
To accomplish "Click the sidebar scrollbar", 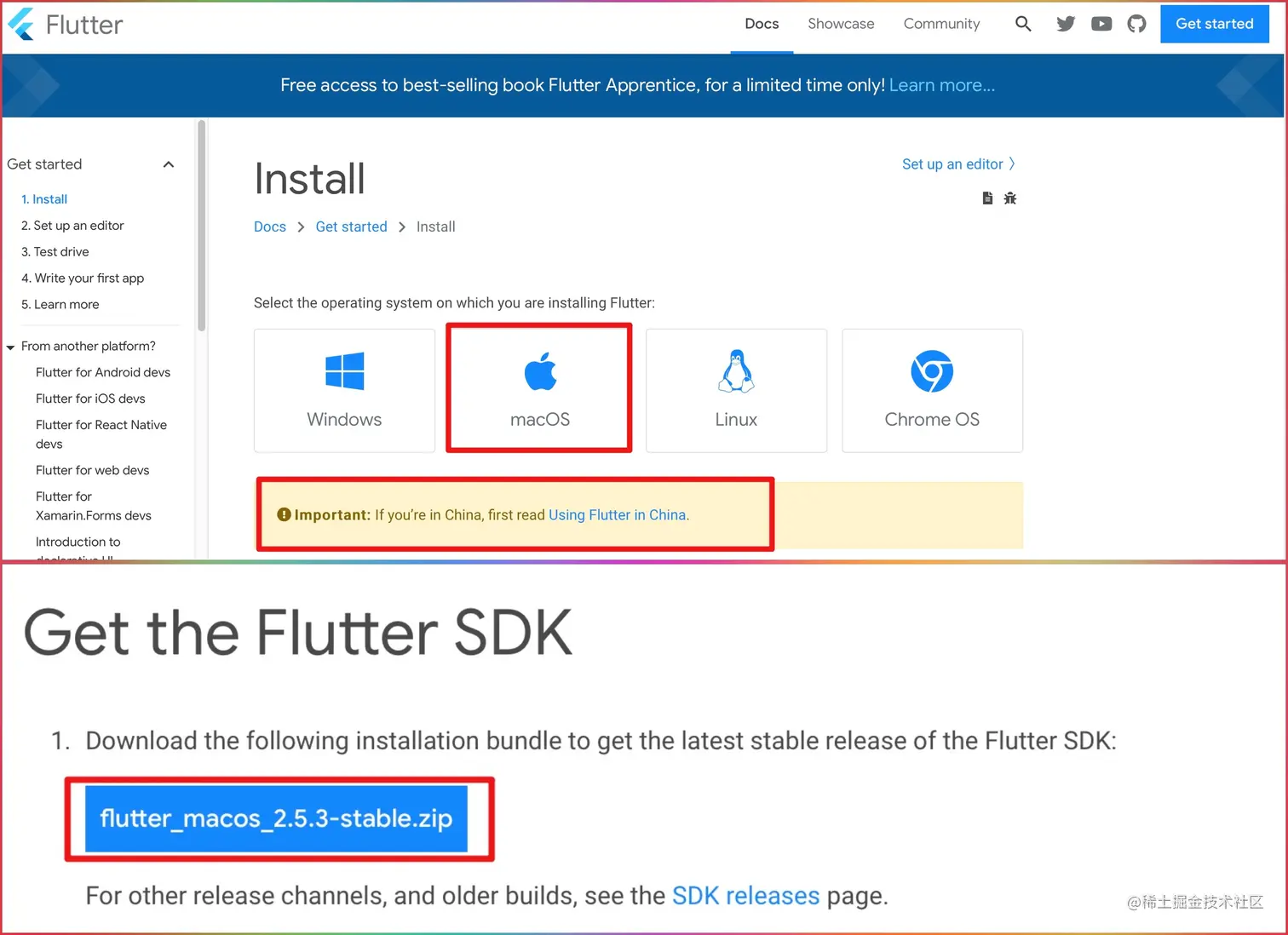I will click(202, 226).
